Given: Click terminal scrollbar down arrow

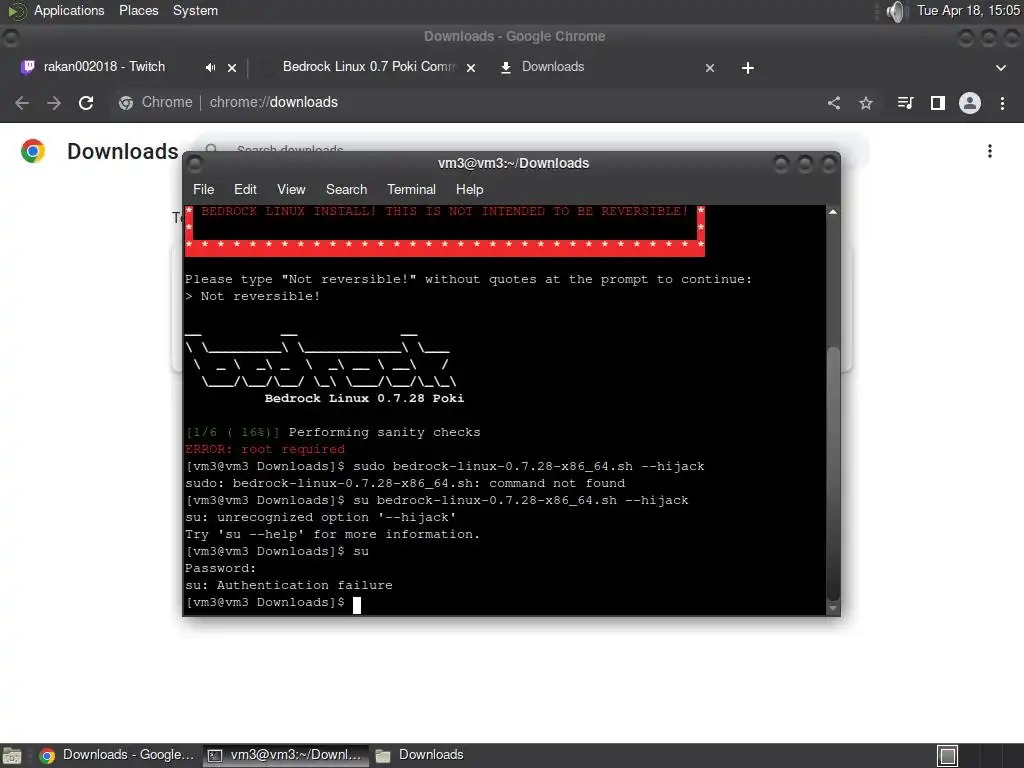Looking at the screenshot, I should pos(833,608).
